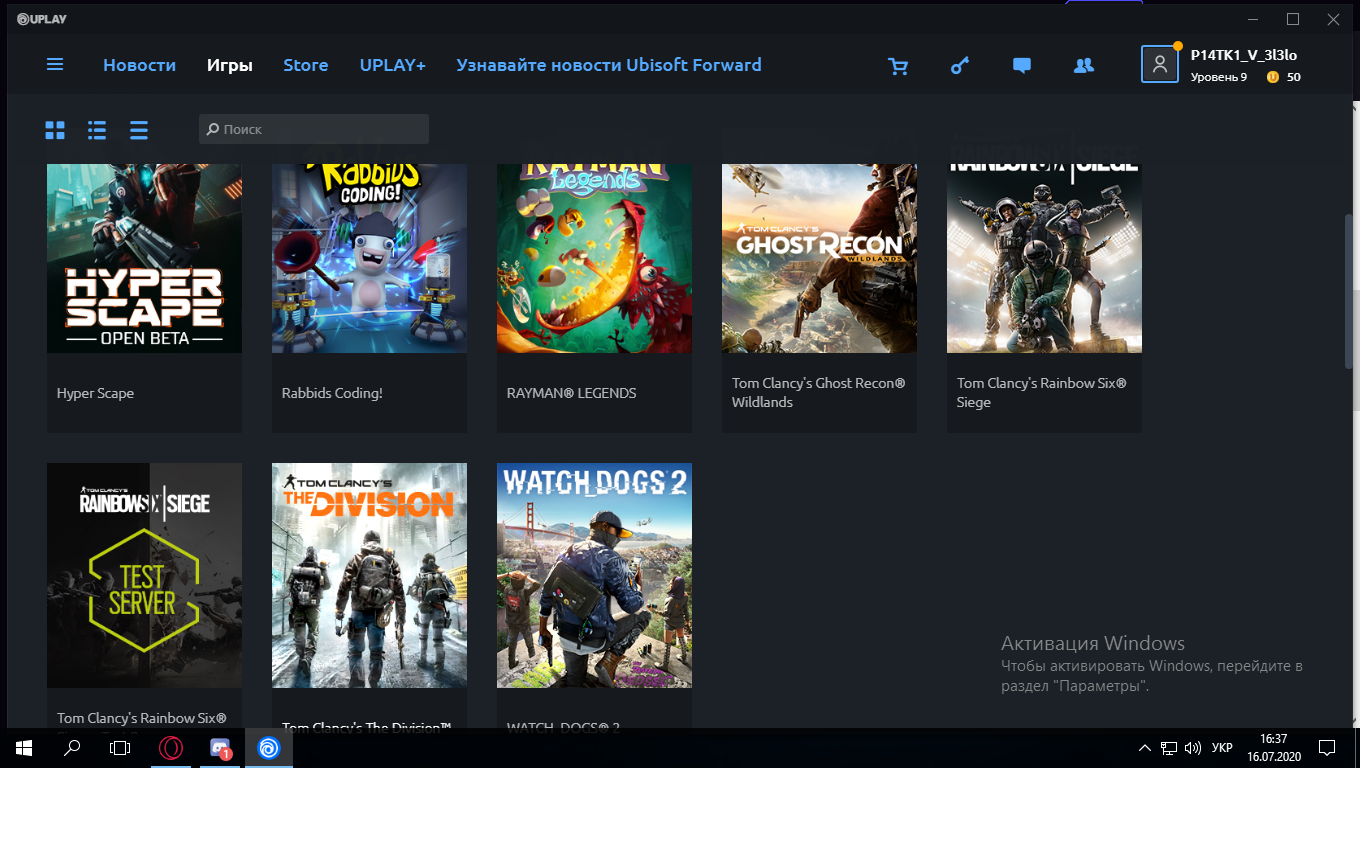The height and width of the screenshot is (847, 1360).
Task: Open the chat messages icon
Action: click(x=1021, y=66)
